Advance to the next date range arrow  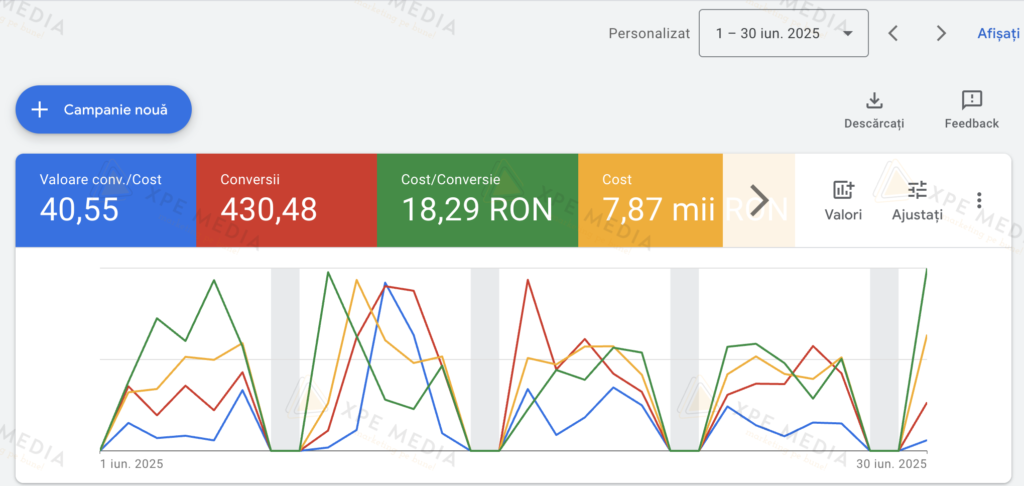click(x=941, y=33)
